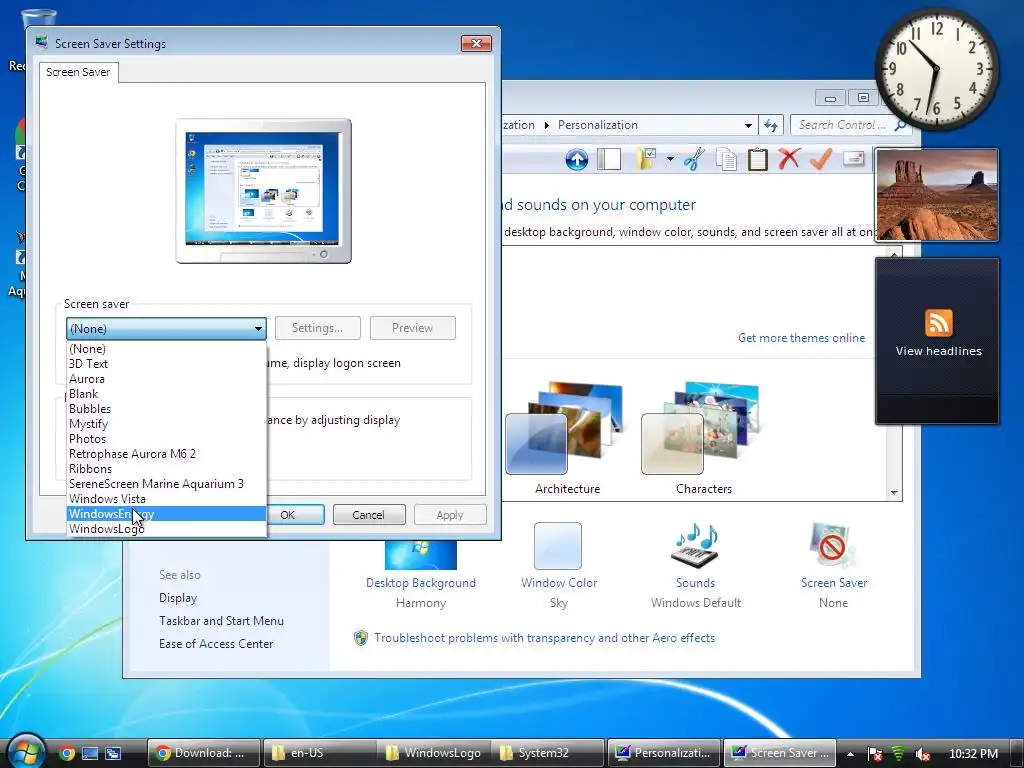Pick Ribbons screen saver

(x=166, y=469)
